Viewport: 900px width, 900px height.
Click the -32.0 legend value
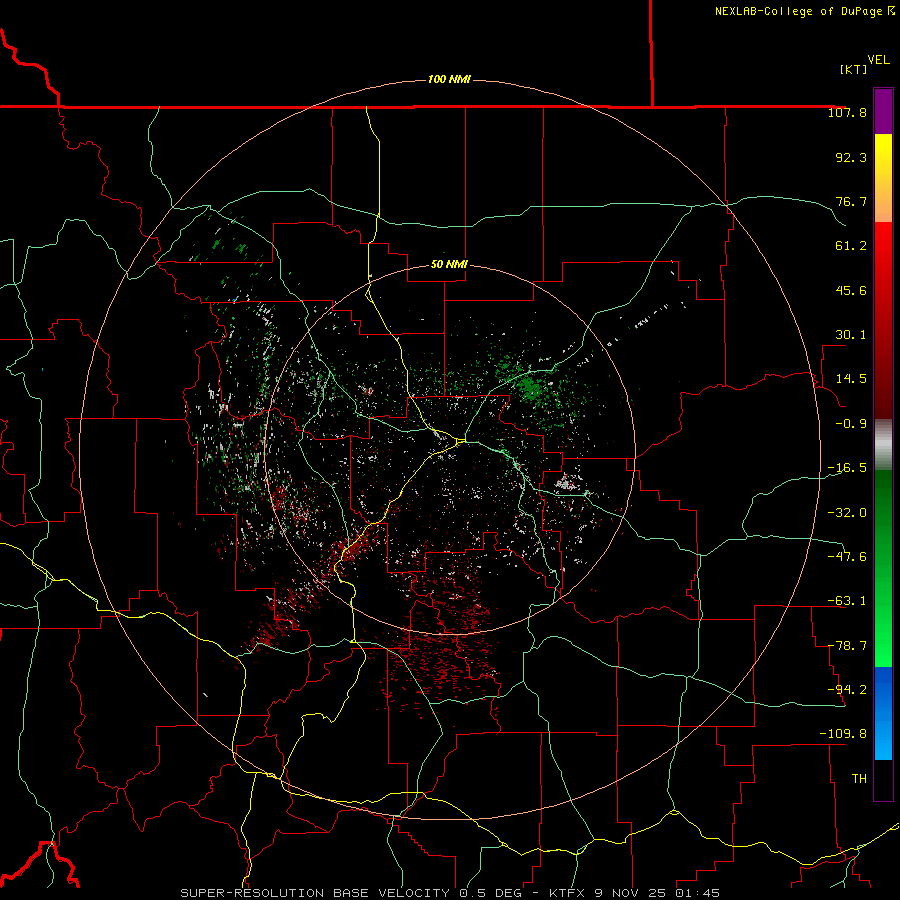coord(847,512)
